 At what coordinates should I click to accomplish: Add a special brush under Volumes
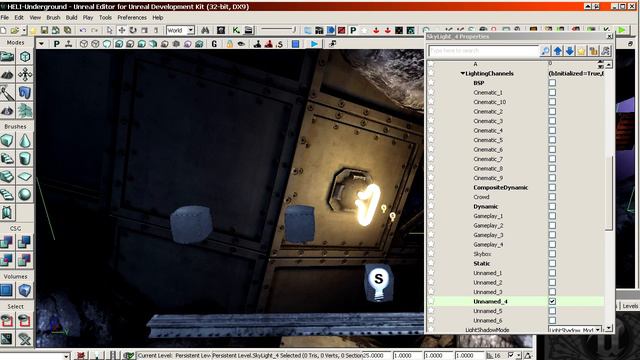click(7, 291)
